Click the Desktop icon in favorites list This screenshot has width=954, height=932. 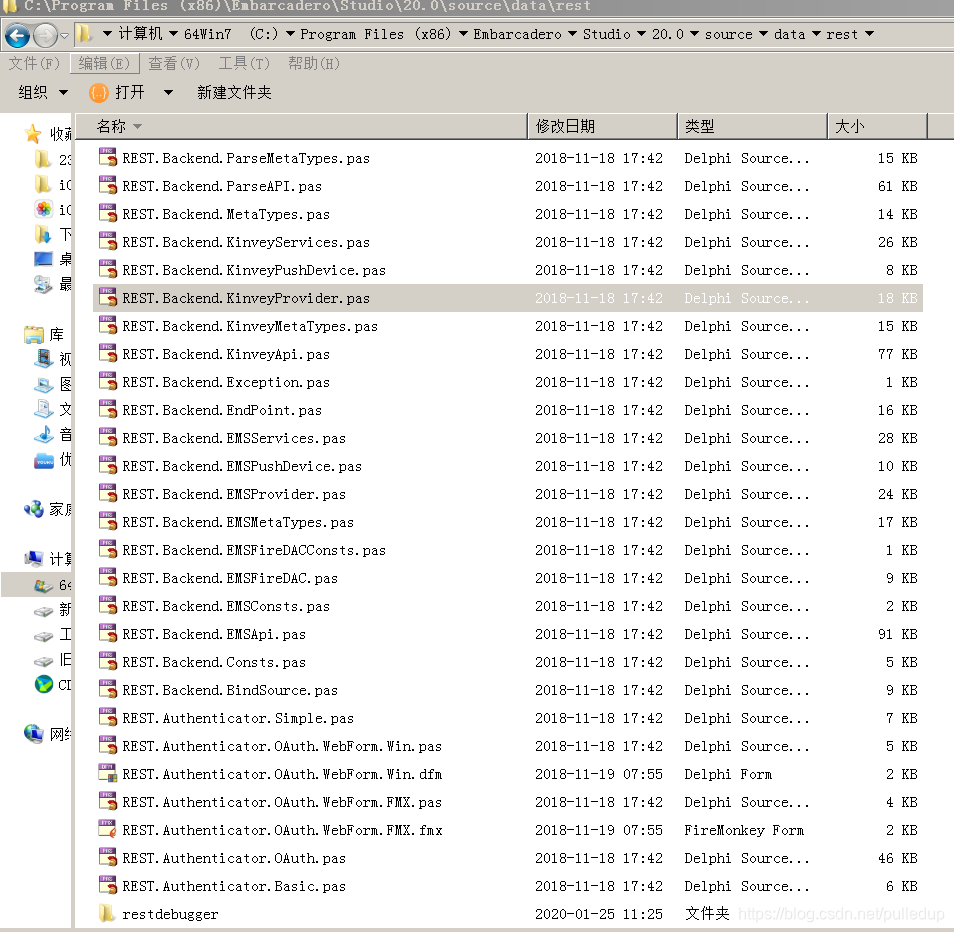click(x=44, y=259)
